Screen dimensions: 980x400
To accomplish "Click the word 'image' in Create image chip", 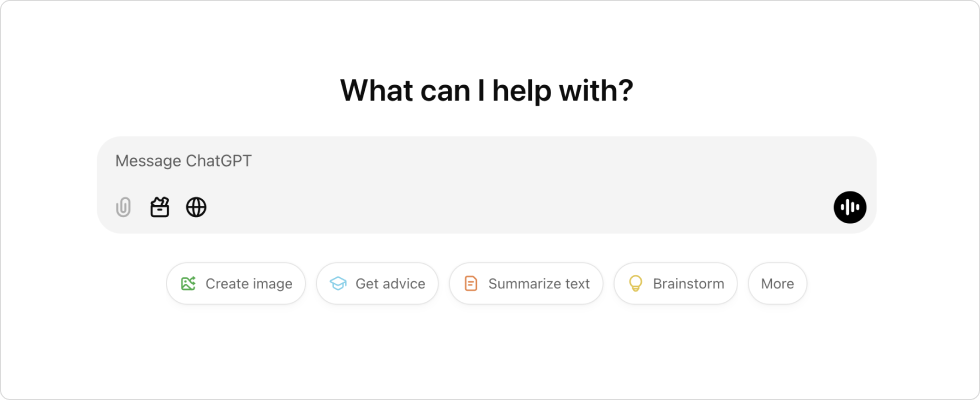I will pyautogui.click(x=271, y=284).
